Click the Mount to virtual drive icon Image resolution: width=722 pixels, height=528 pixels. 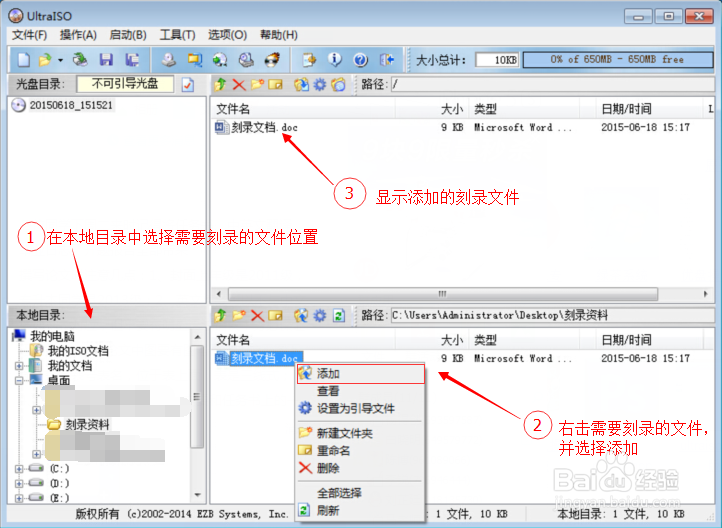click(x=246, y=60)
